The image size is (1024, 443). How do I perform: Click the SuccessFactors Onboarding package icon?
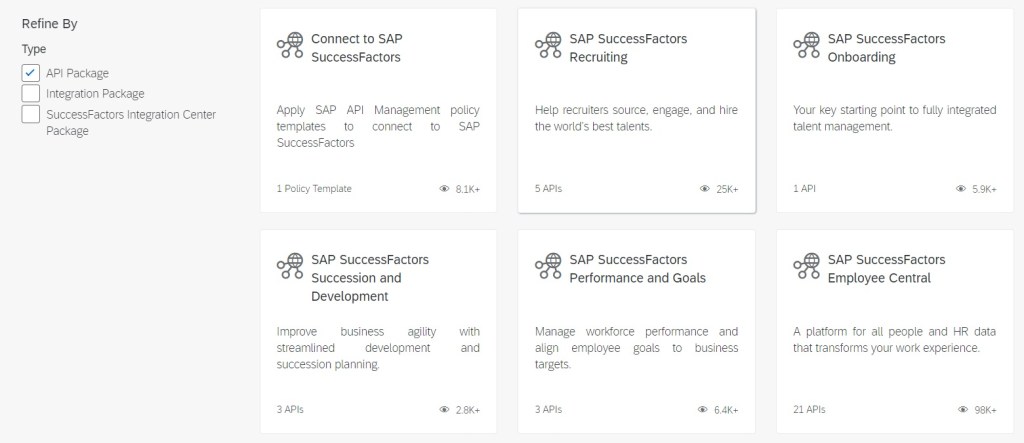click(x=806, y=46)
